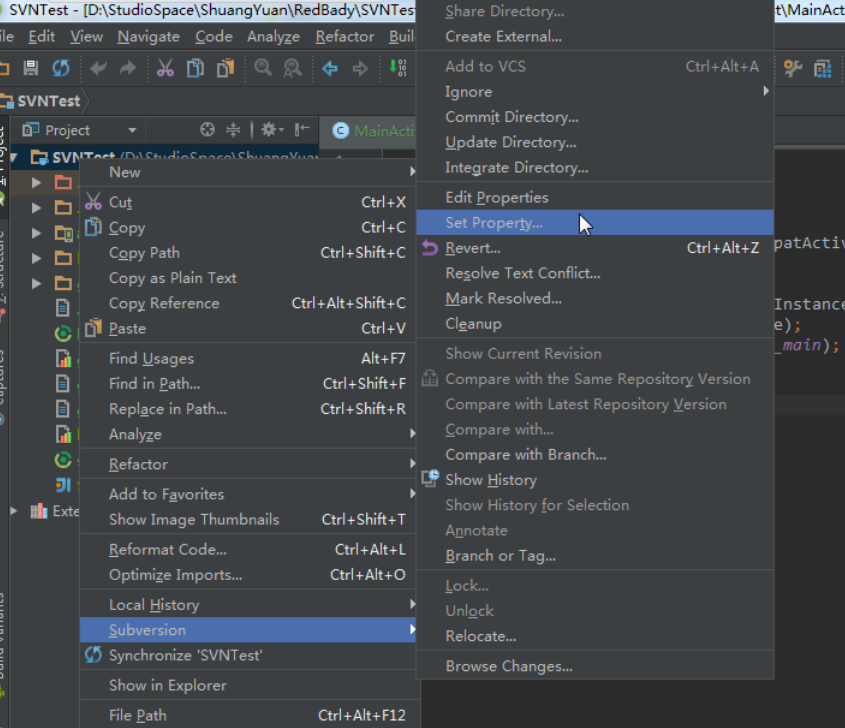Click the Copy toolbar icon
This screenshot has height=728, width=845.
pos(195,68)
